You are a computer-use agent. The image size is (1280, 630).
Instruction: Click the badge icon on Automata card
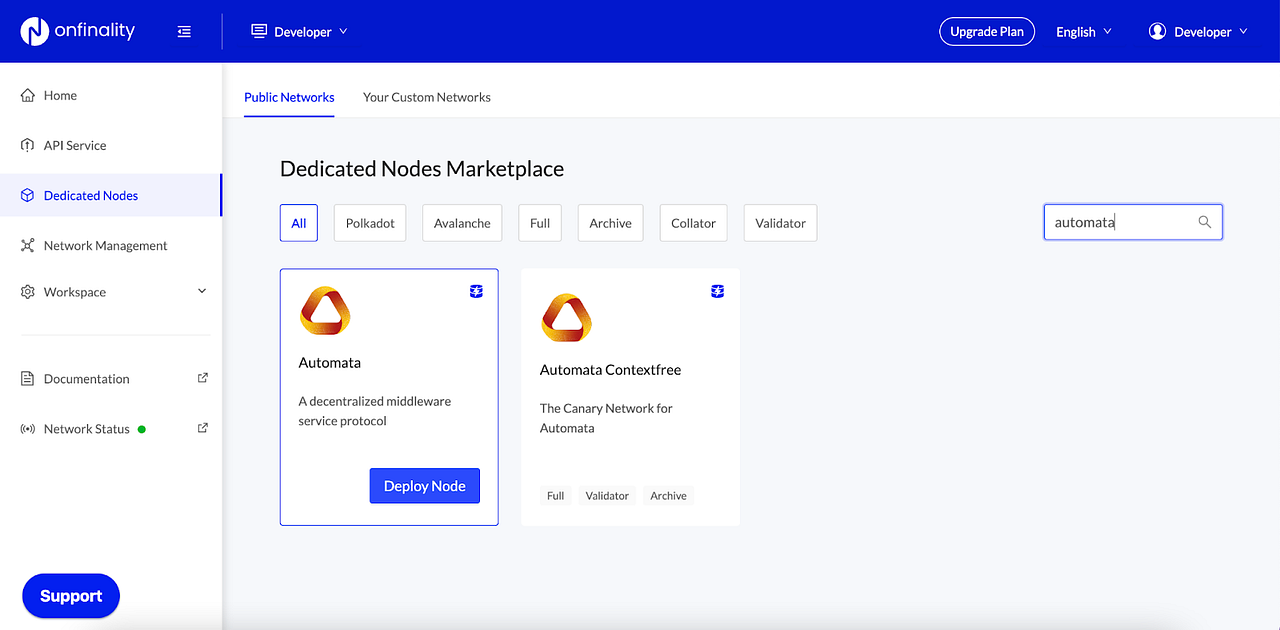(476, 291)
